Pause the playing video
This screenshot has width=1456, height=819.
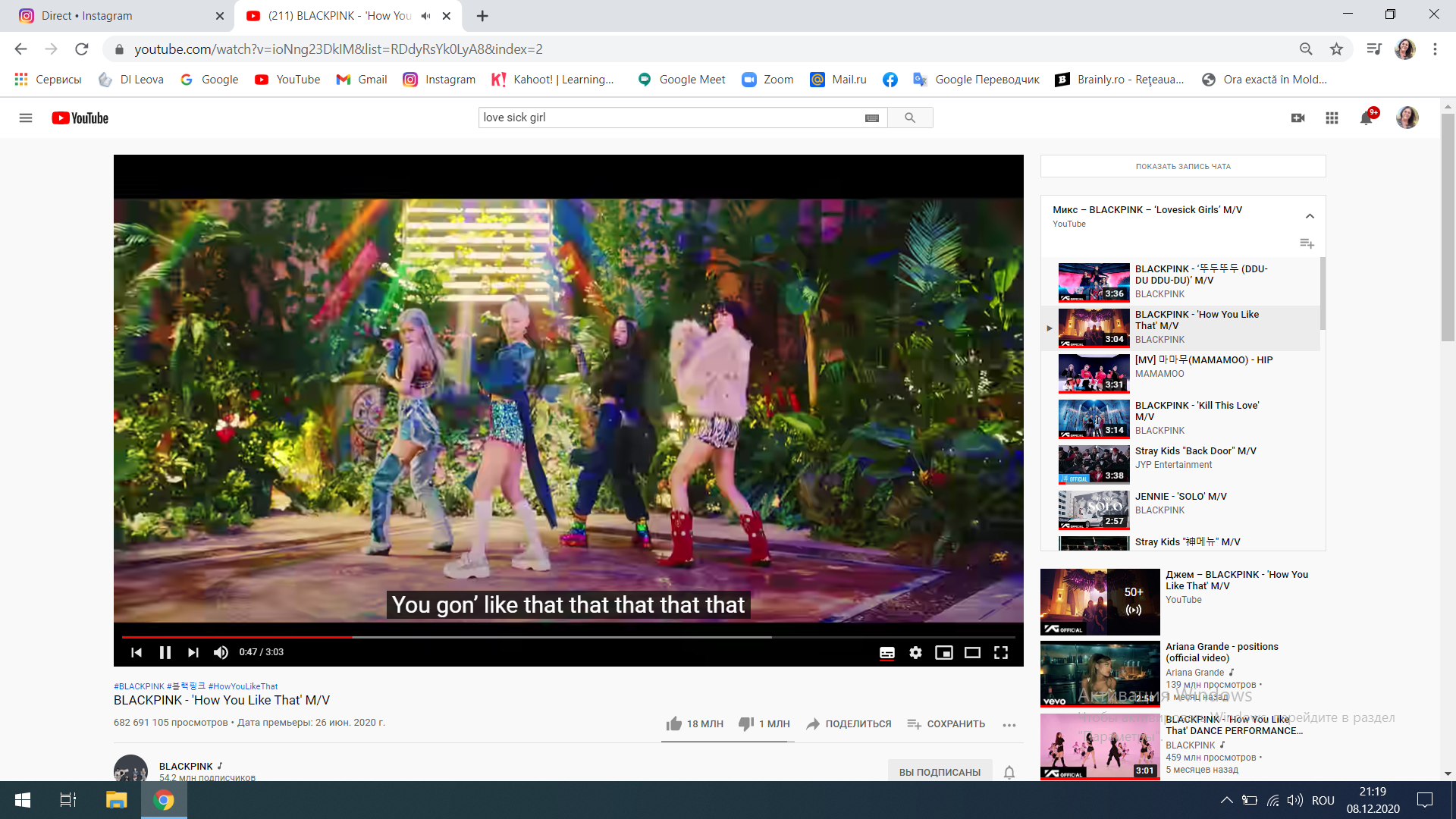point(165,652)
